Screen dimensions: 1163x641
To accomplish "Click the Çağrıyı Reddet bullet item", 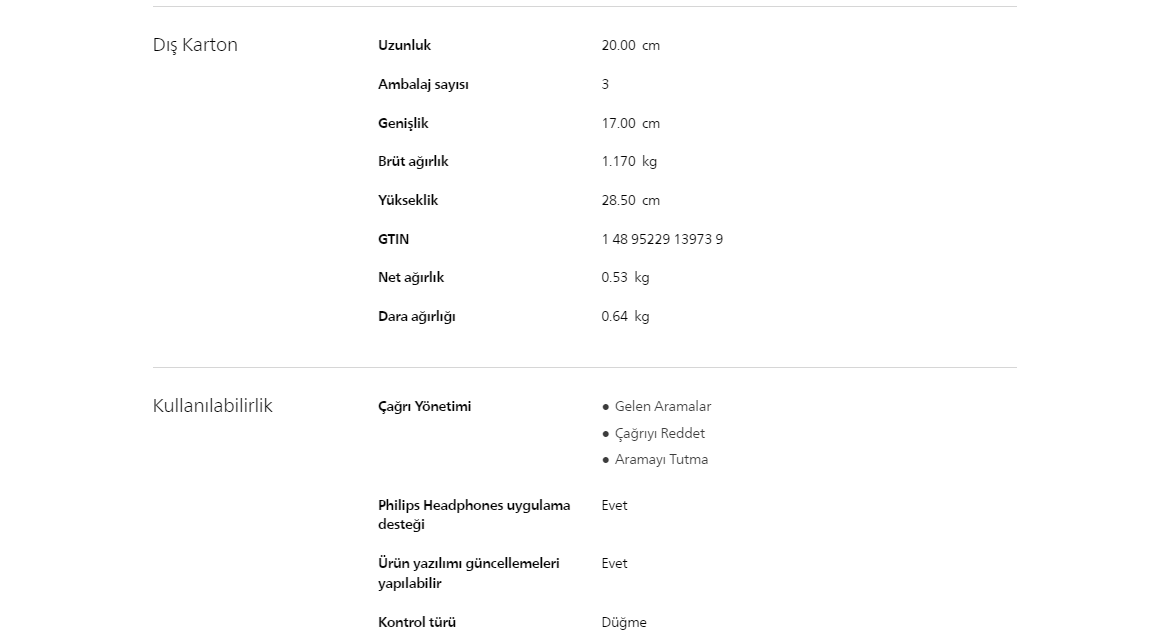I will pos(659,433).
